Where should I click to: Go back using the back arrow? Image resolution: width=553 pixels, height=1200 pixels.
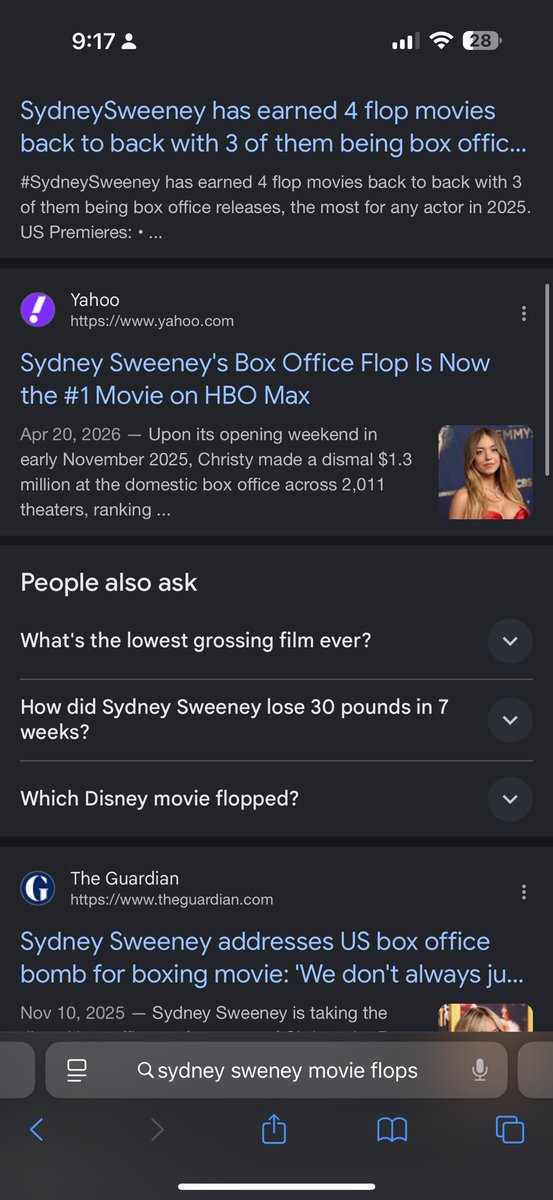coord(36,1130)
